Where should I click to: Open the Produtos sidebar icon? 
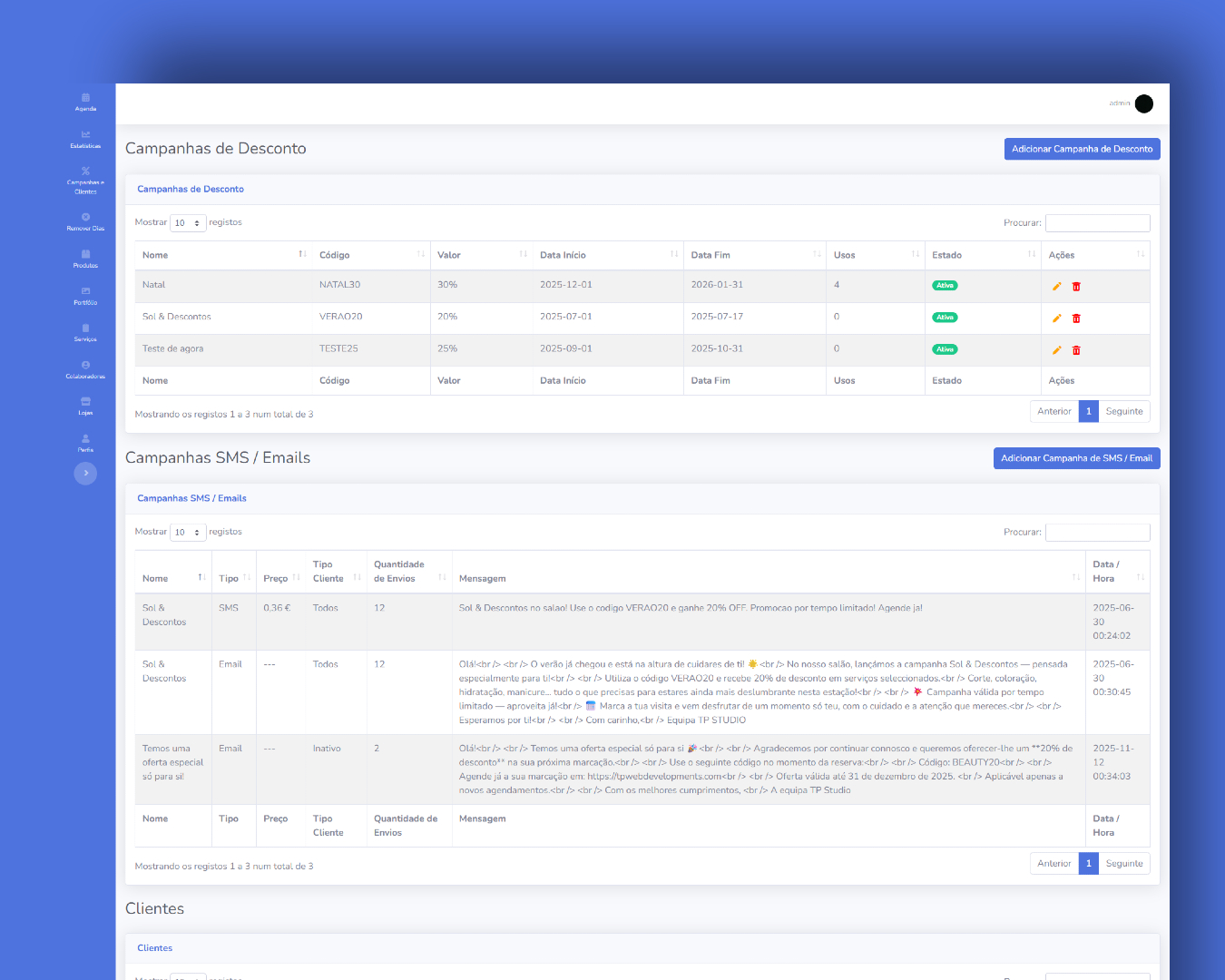pos(85,255)
